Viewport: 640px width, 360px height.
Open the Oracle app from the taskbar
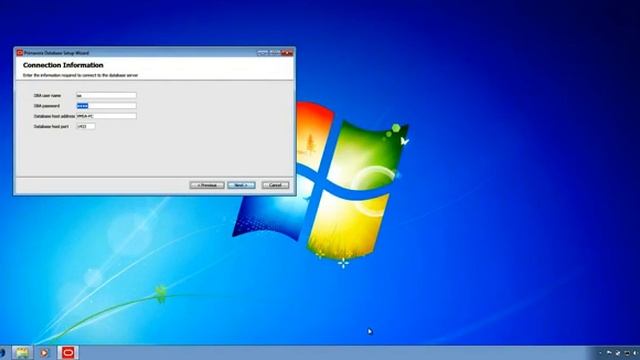pyautogui.click(x=68, y=353)
